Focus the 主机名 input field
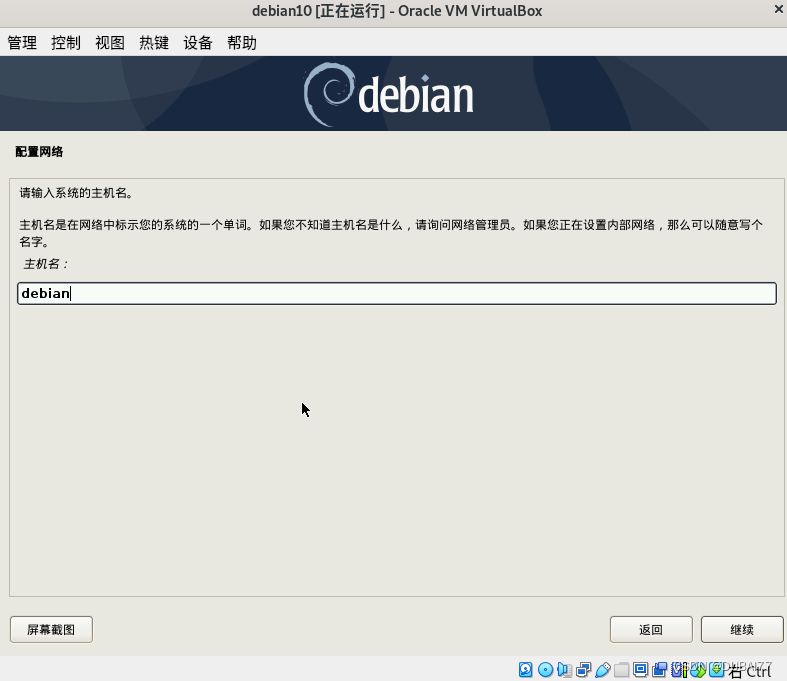 [x=397, y=293]
